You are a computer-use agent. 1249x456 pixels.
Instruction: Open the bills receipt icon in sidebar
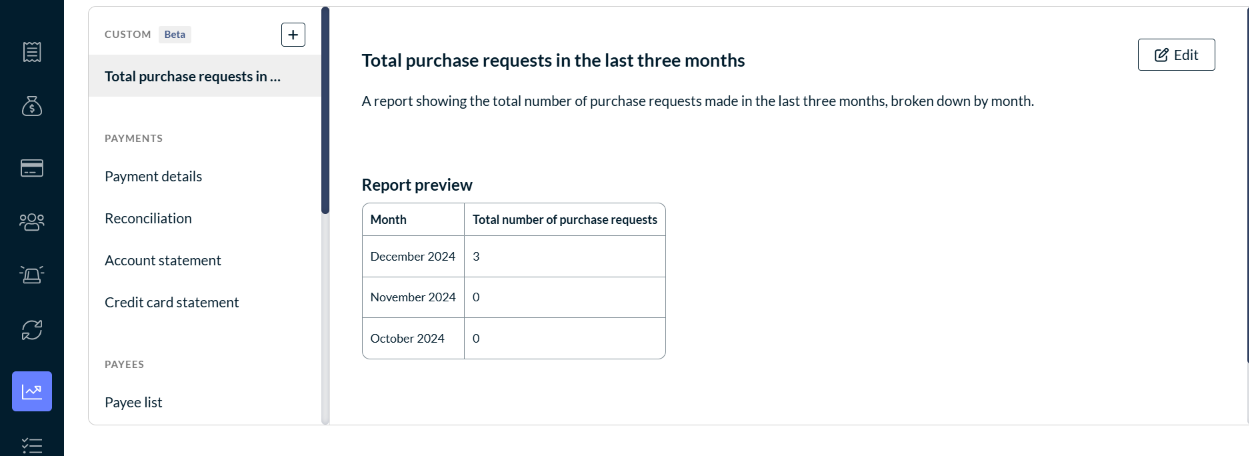[31, 53]
